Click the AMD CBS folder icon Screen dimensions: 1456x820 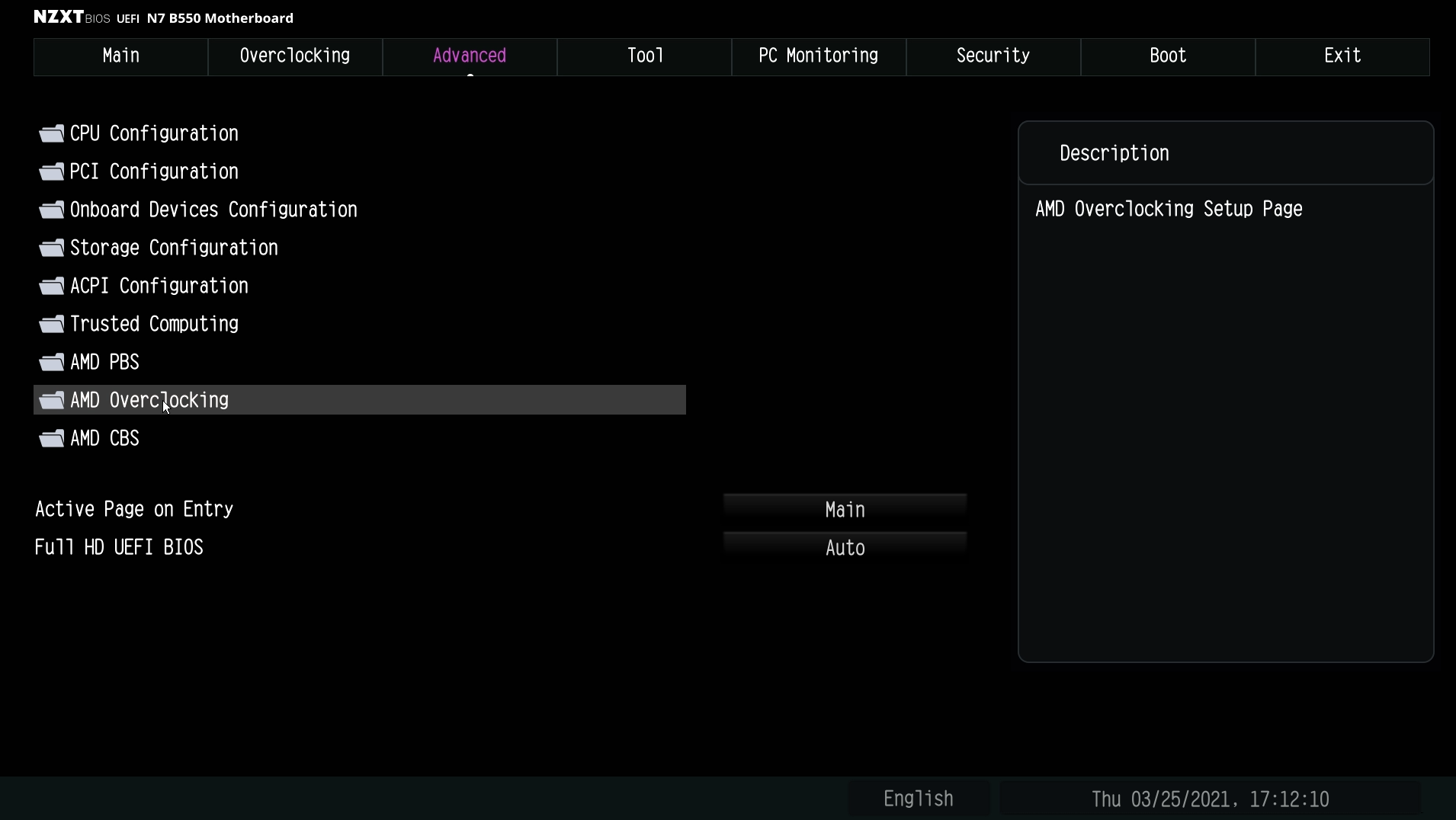(x=52, y=439)
